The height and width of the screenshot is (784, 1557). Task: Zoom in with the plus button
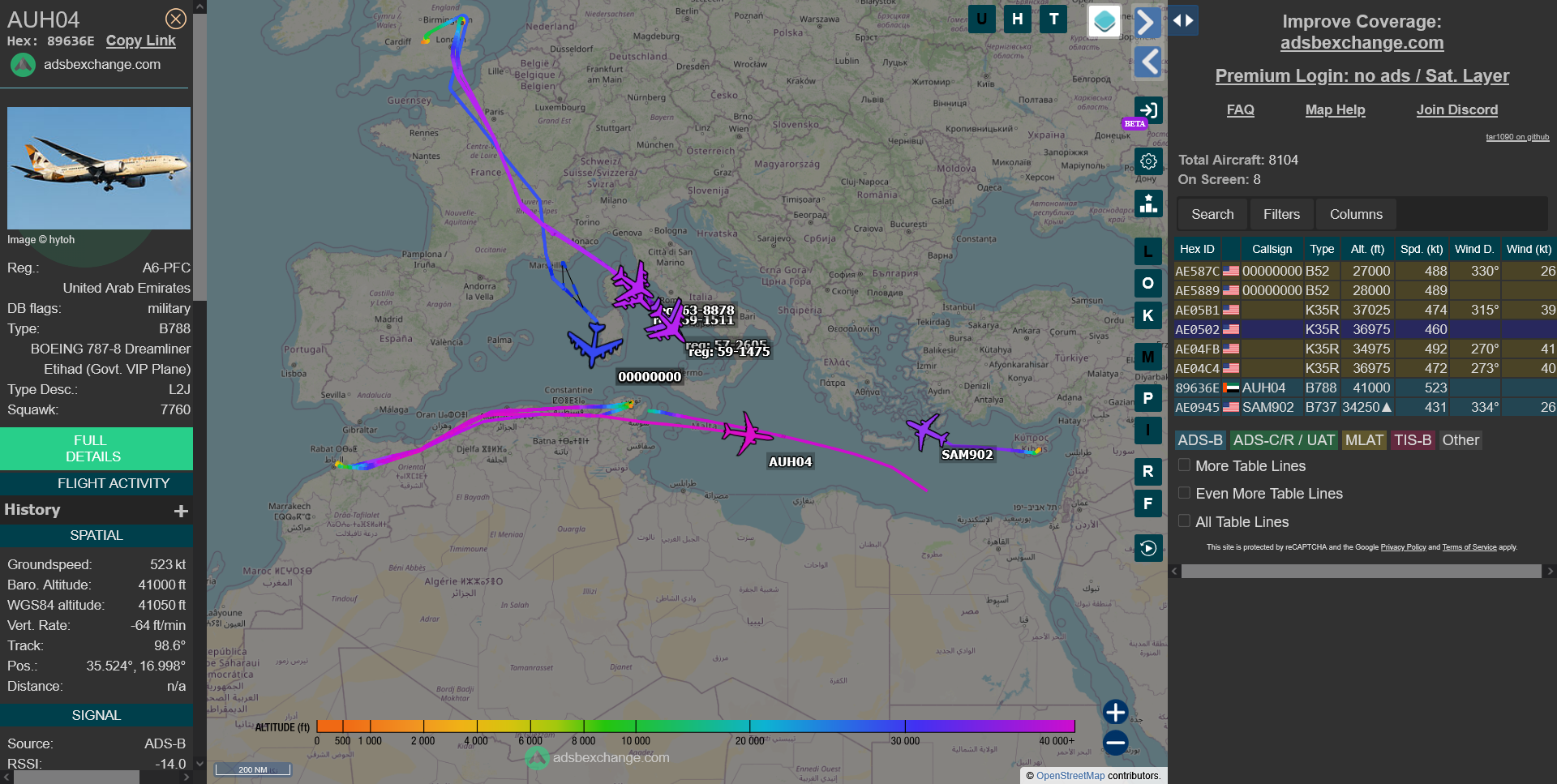pos(1116,712)
